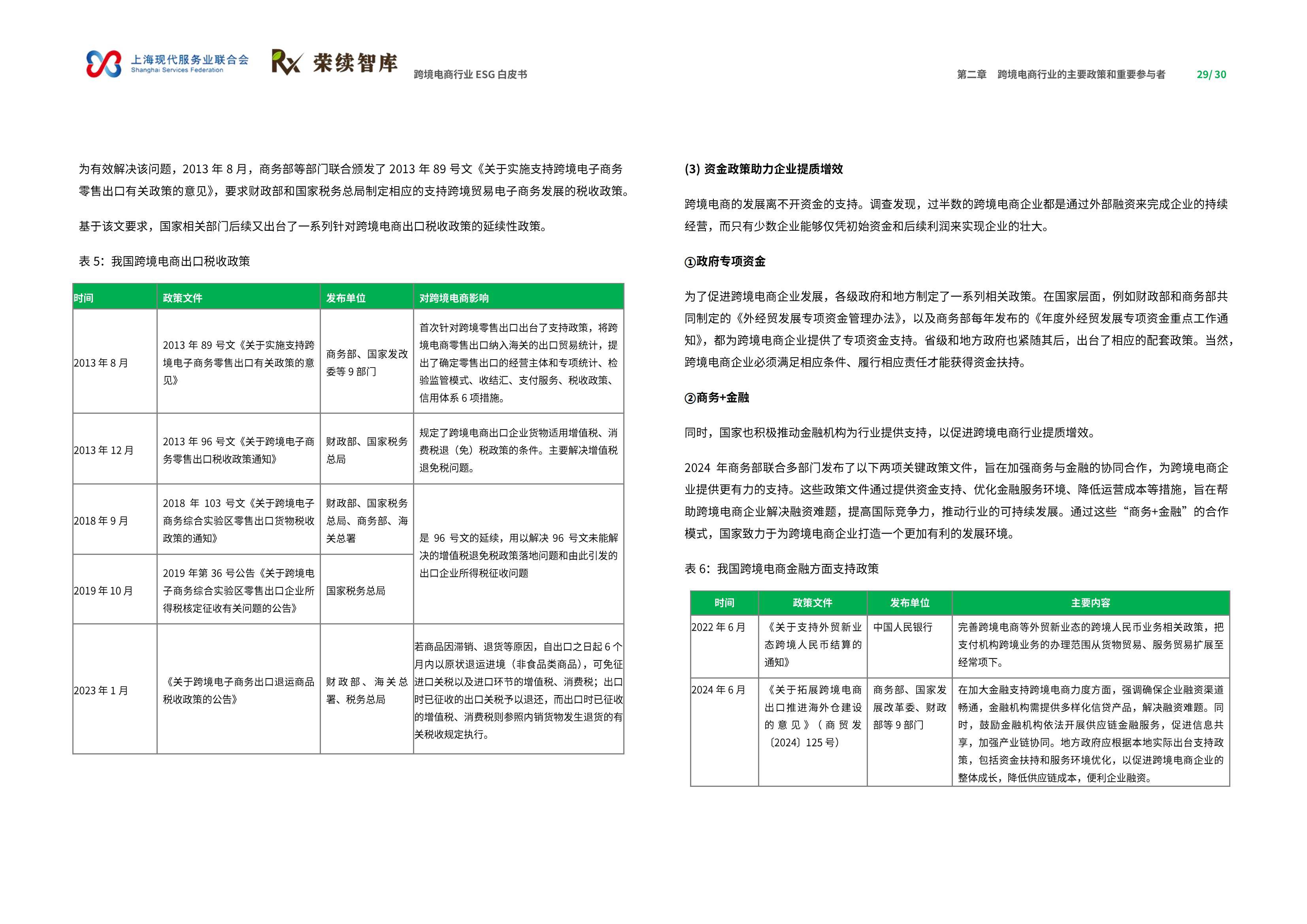Click the subheading ②商务+金融
Image resolution: width=1307 pixels, height=924 pixels.
pos(717,397)
